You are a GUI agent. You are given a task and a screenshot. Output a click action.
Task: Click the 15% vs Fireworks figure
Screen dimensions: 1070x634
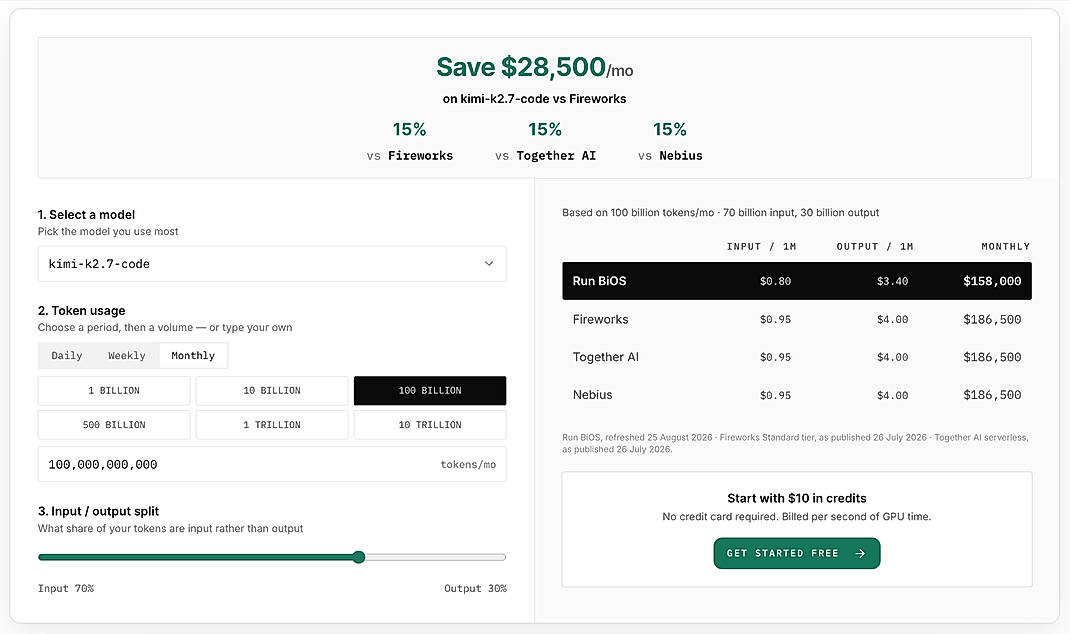click(409, 129)
